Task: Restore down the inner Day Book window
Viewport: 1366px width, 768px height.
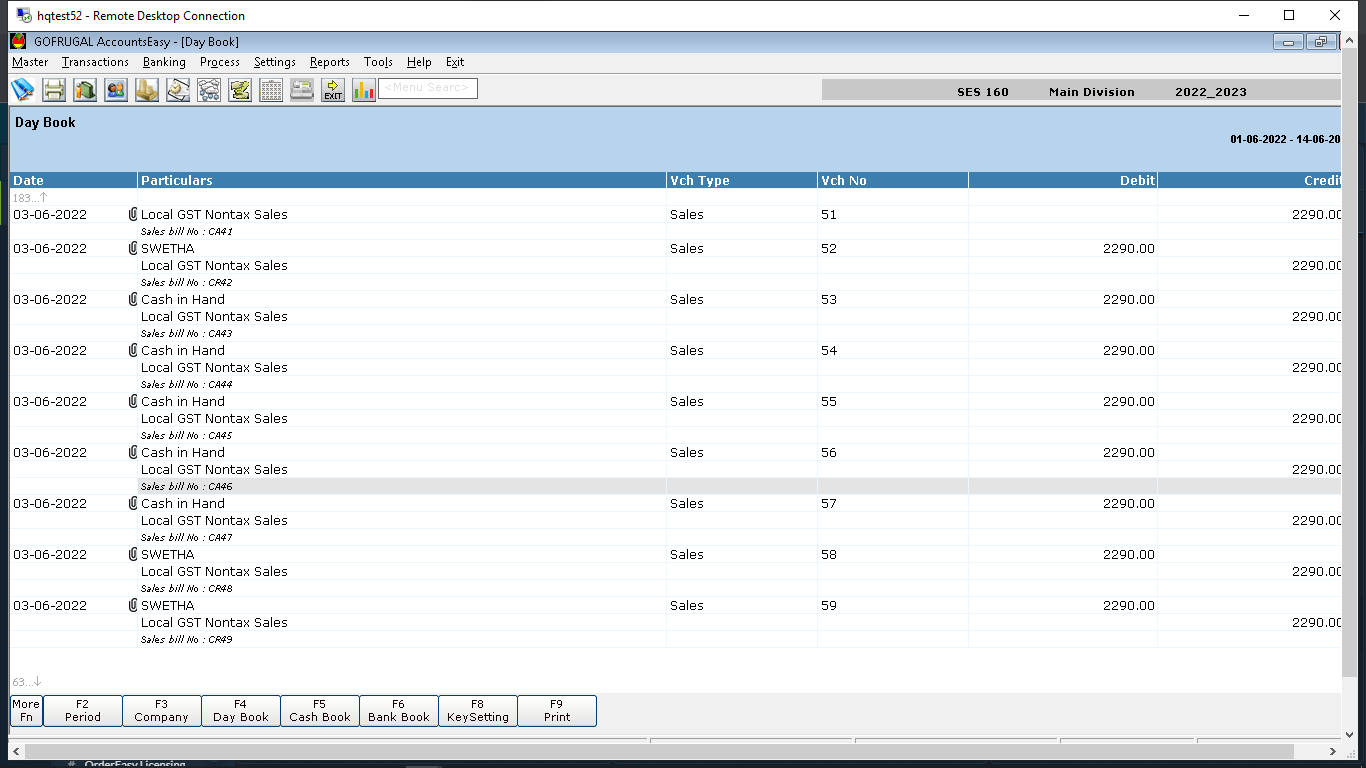Action: tap(1321, 42)
